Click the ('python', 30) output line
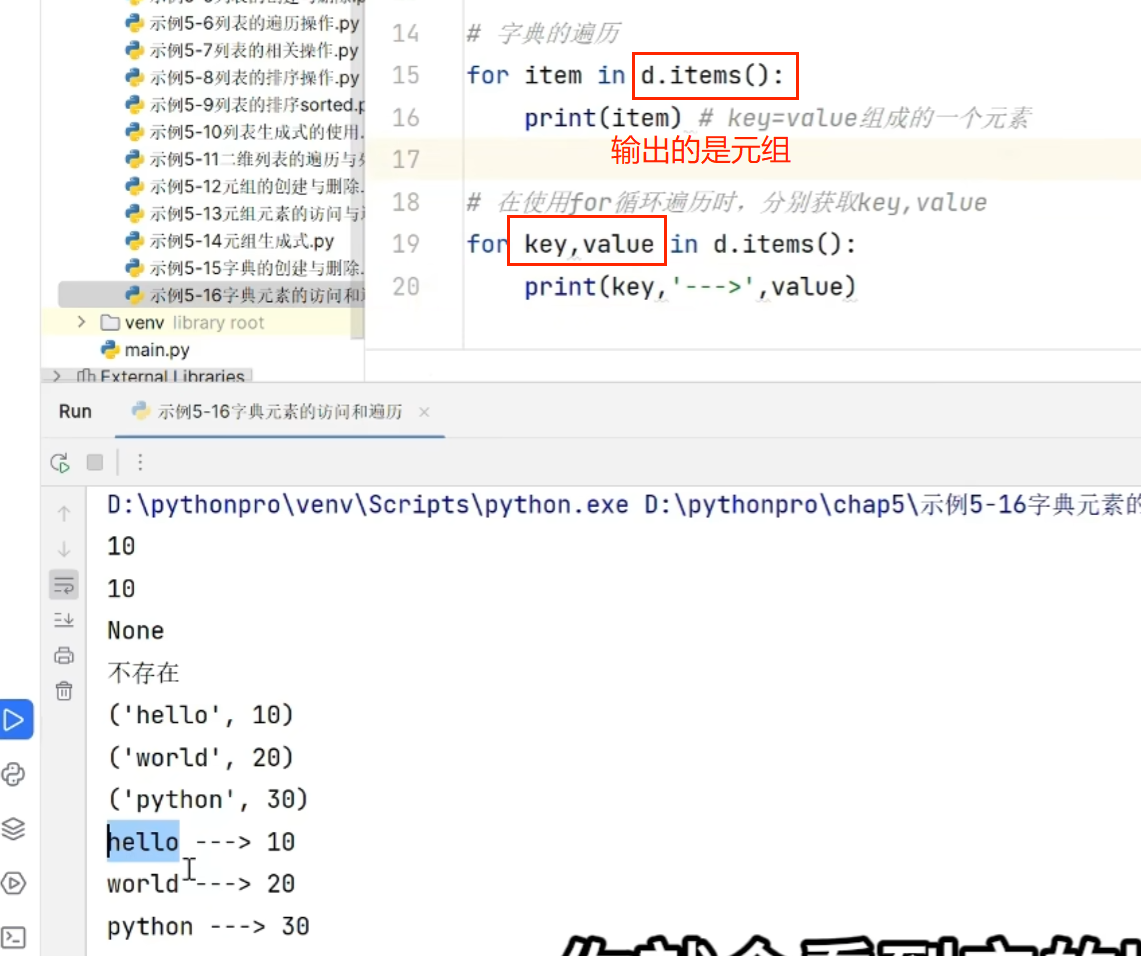Image resolution: width=1141 pixels, height=956 pixels. 207,800
